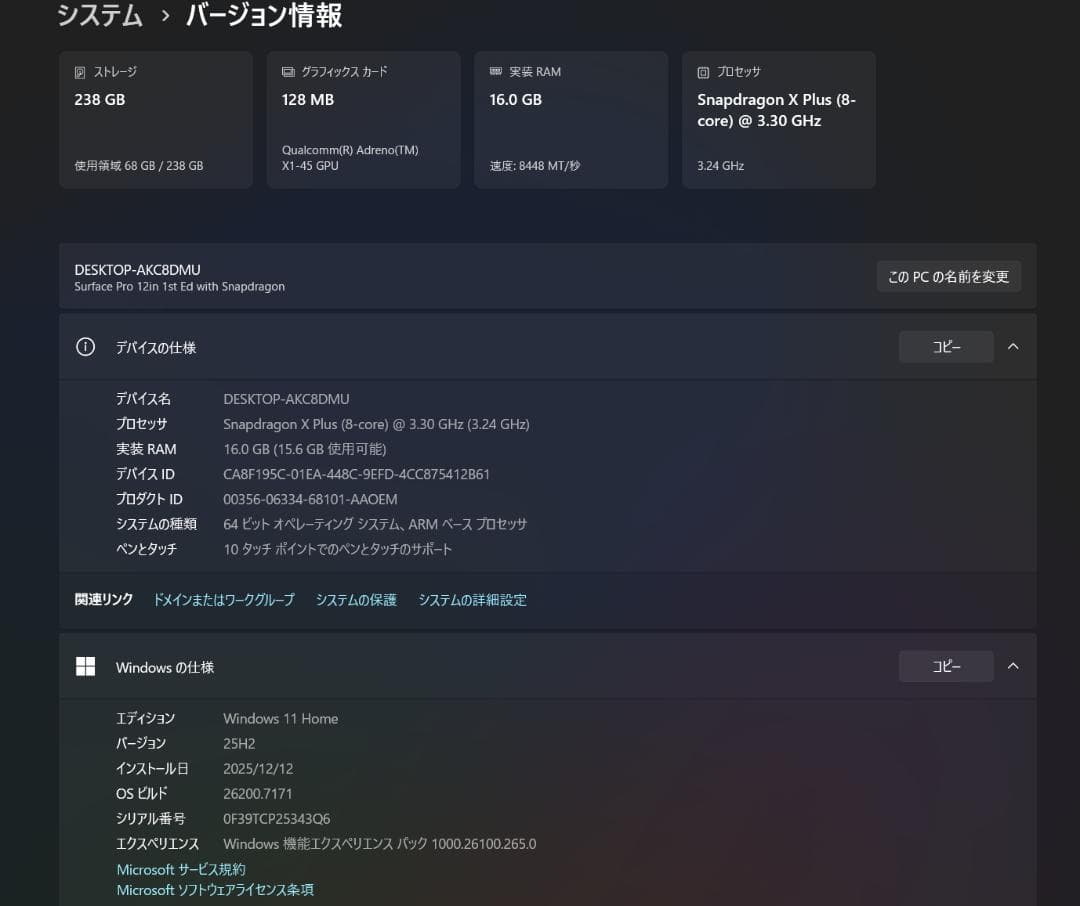Click the この PC の名前を変更 button
Screen dimensions: 1080x906
[x=948, y=276]
